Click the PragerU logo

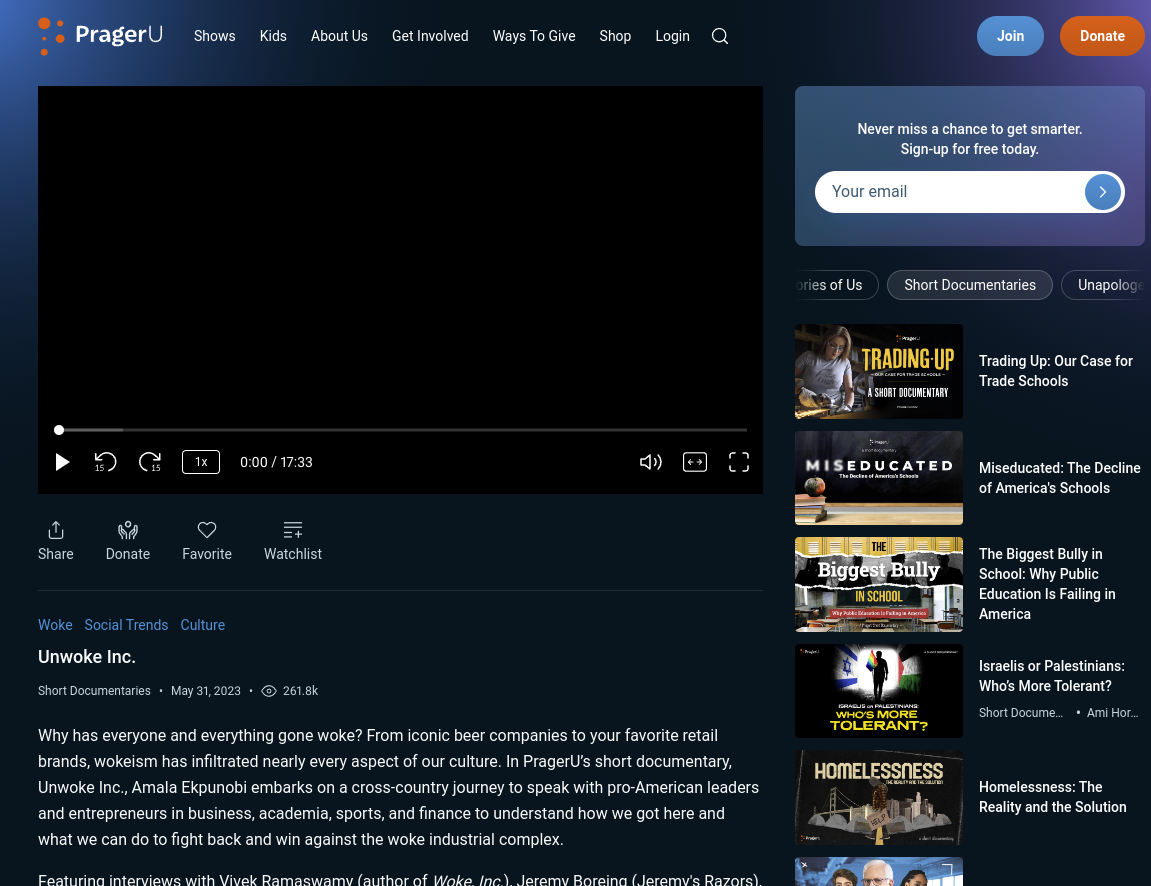(101, 35)
